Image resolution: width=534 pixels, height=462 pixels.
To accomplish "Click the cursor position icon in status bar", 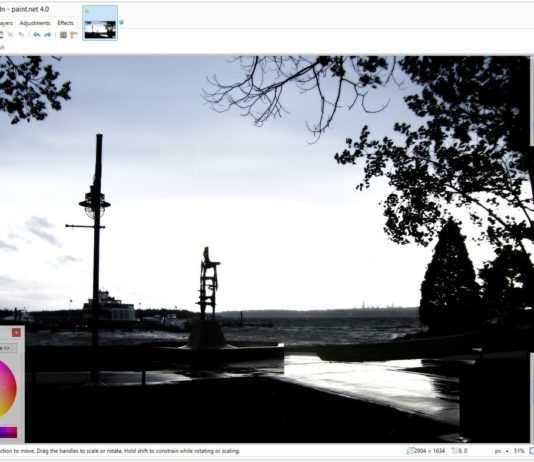I will (x=454, y=451).
